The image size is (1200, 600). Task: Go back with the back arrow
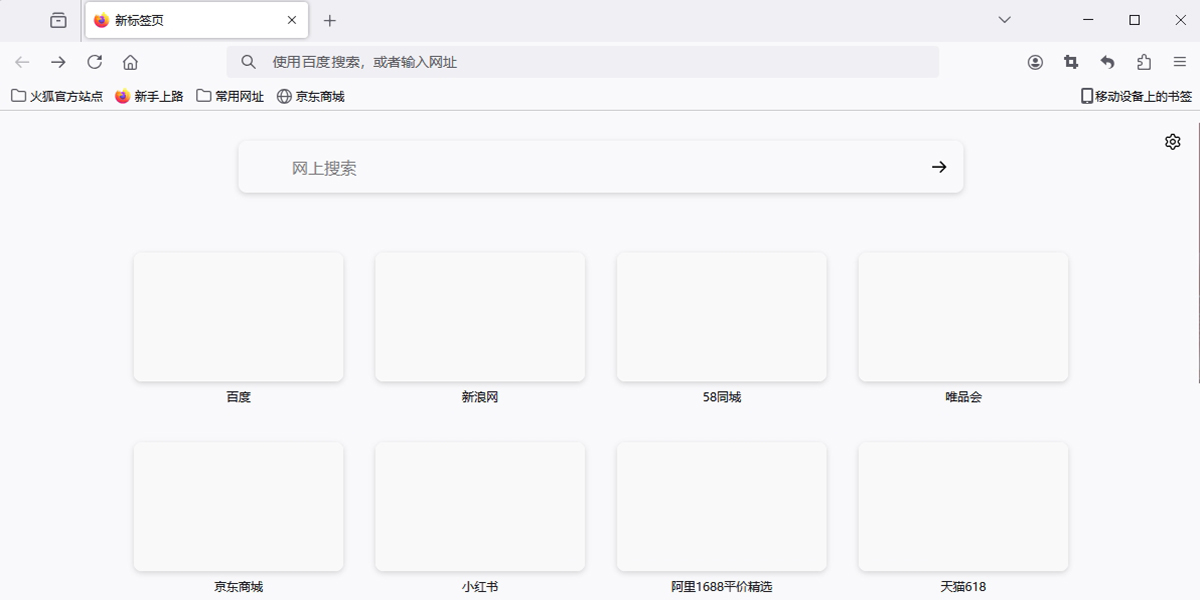pos(22,62)
